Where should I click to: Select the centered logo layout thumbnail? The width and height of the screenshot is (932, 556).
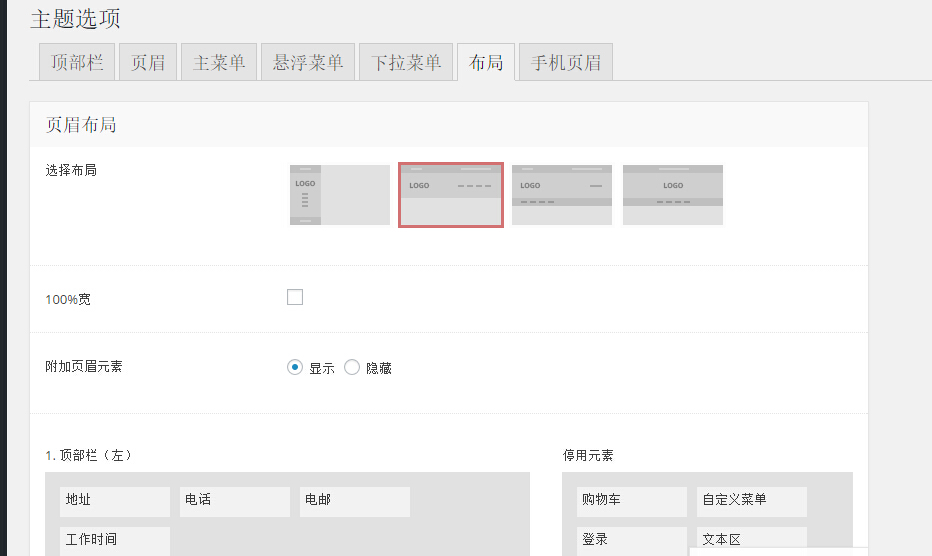point(672,195)
